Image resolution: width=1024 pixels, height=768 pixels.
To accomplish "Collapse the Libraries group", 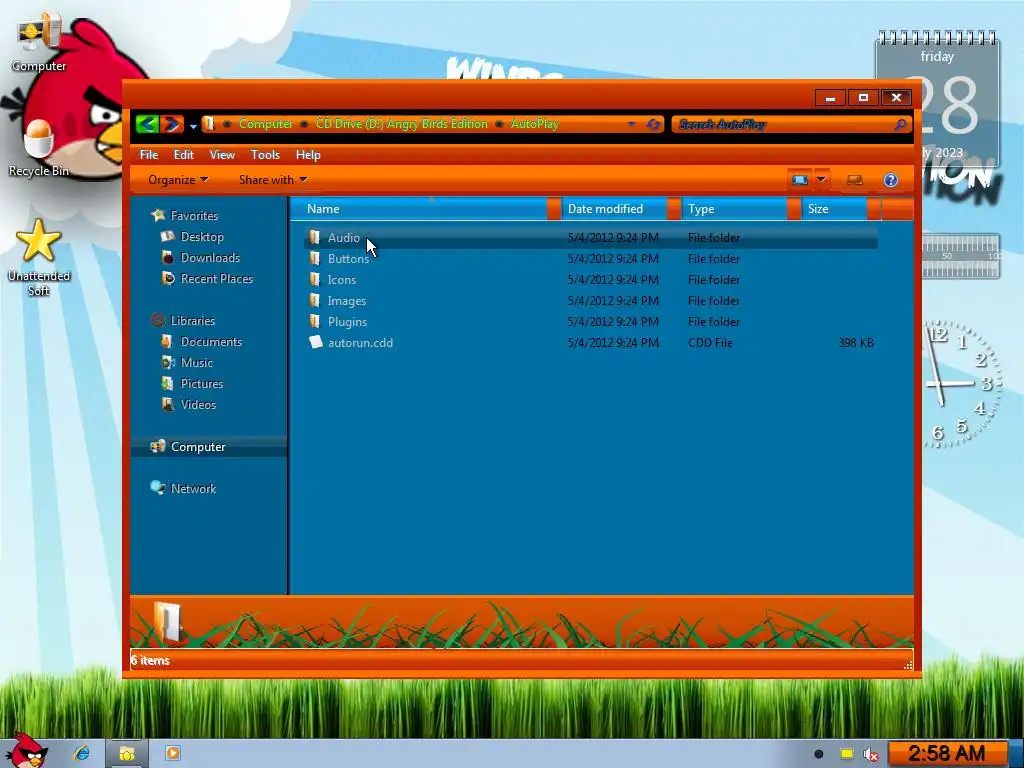I will (192, 321).
